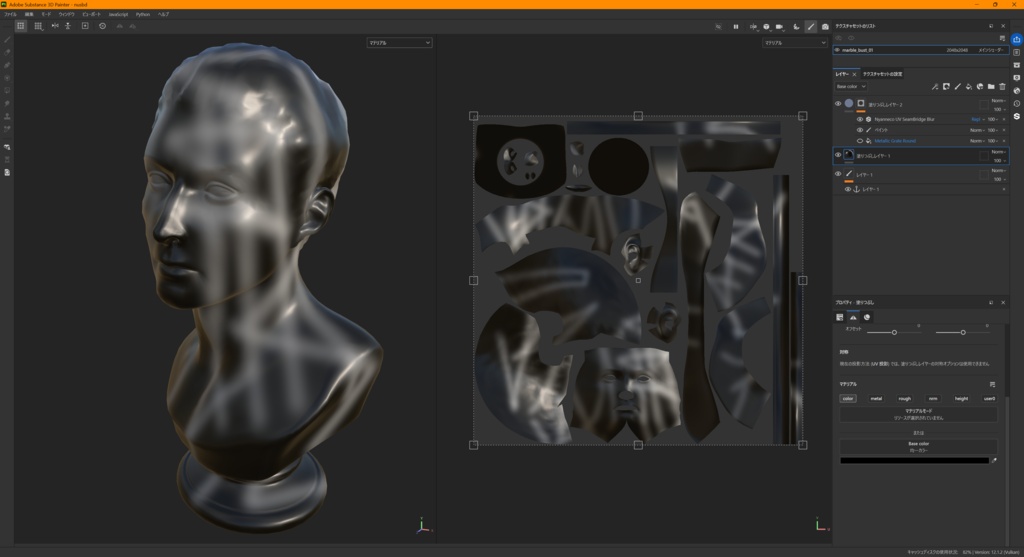Hide the 塗りつぶしレイヤー 2 layer
The image size is (1024, 557).
pos(838,103)
